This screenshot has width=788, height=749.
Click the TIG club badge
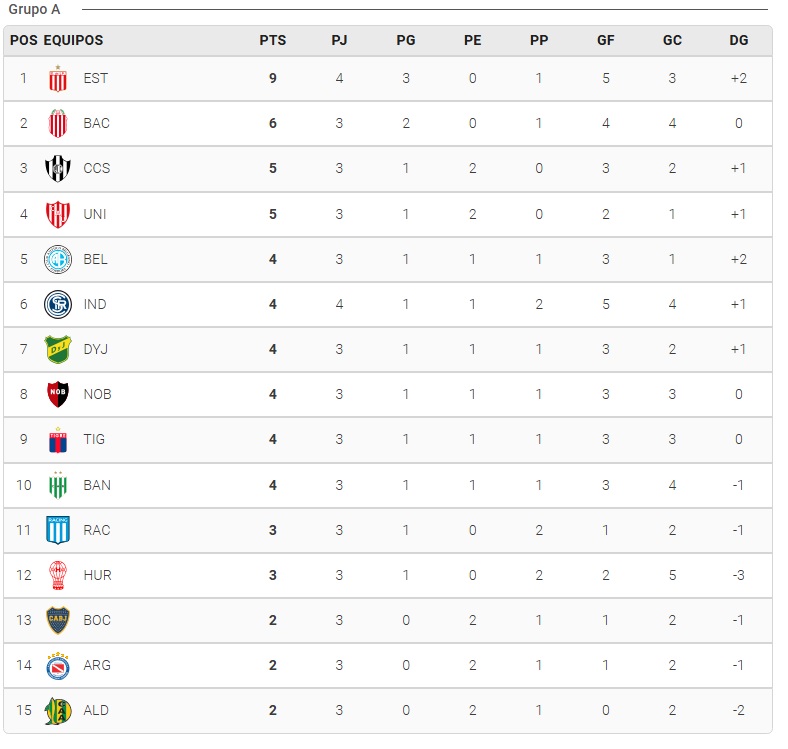point(58,440)
